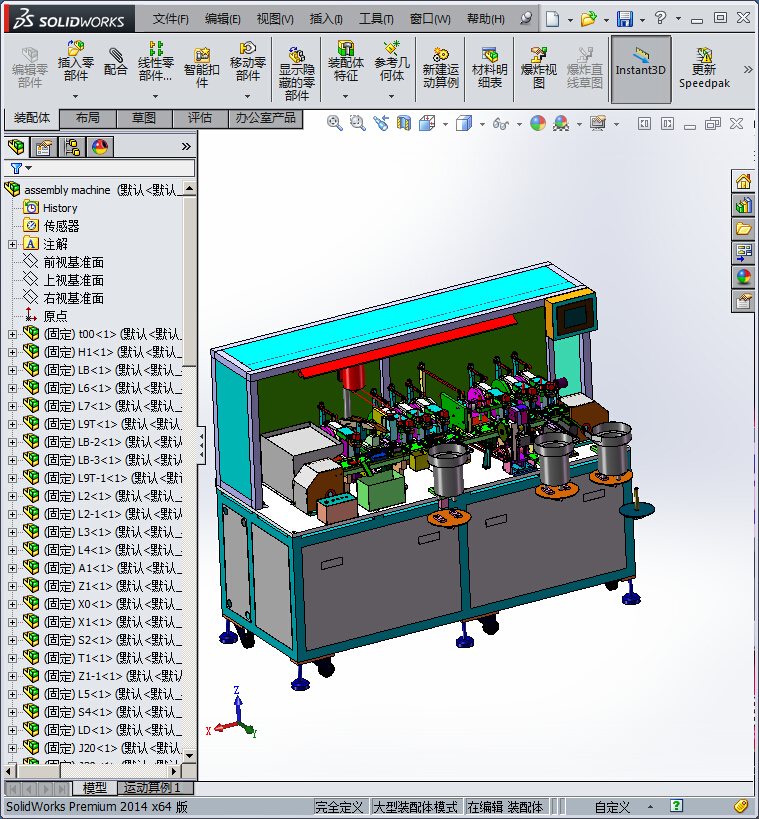
Task: Open the 运动算例1 tab
Action: tap(155, 788)
